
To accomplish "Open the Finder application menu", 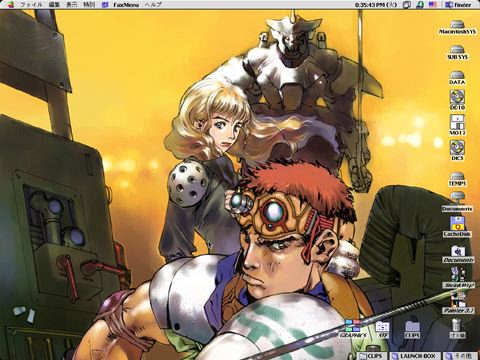I will coord(458,5).
